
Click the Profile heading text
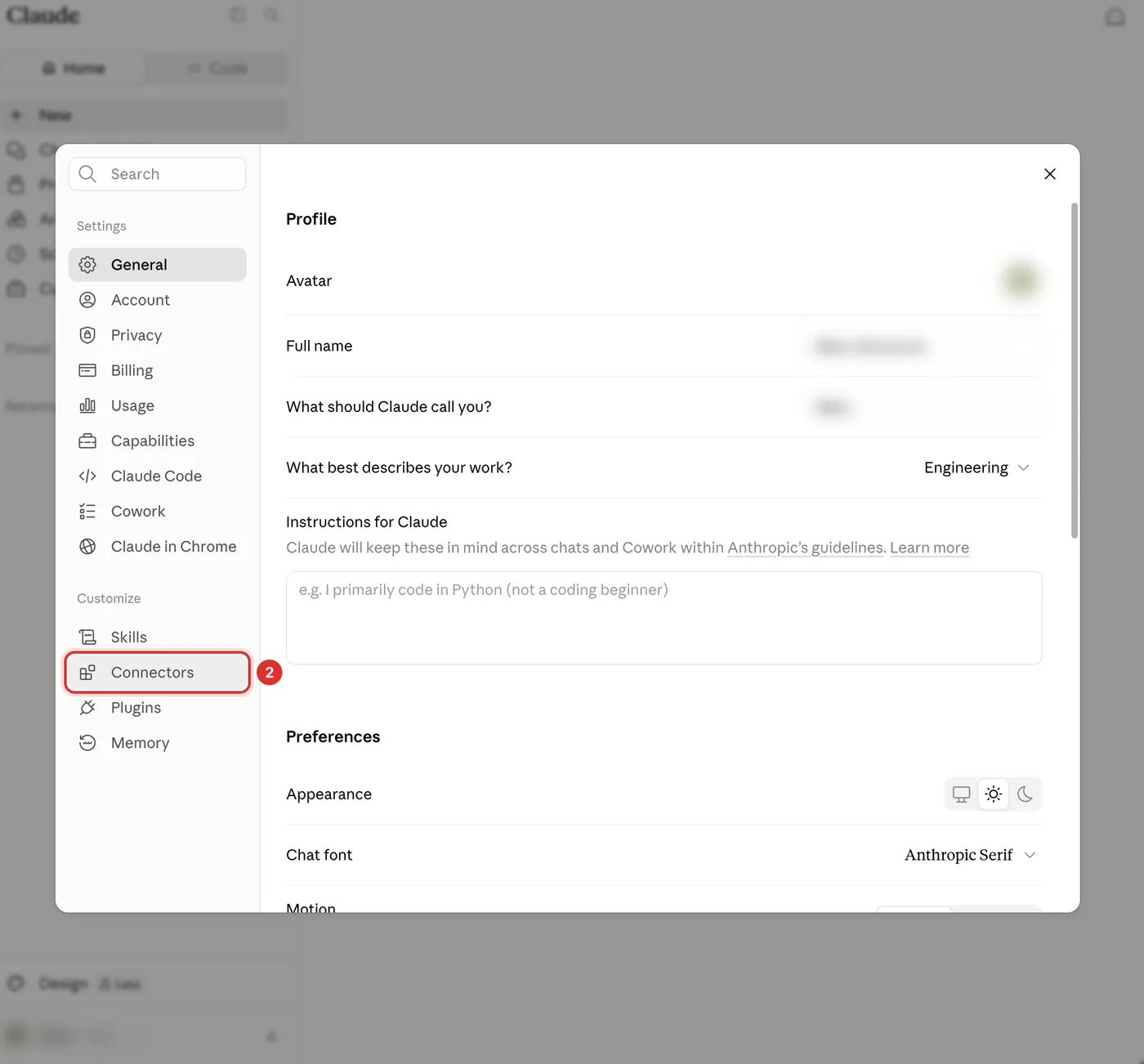click(311, 219)
